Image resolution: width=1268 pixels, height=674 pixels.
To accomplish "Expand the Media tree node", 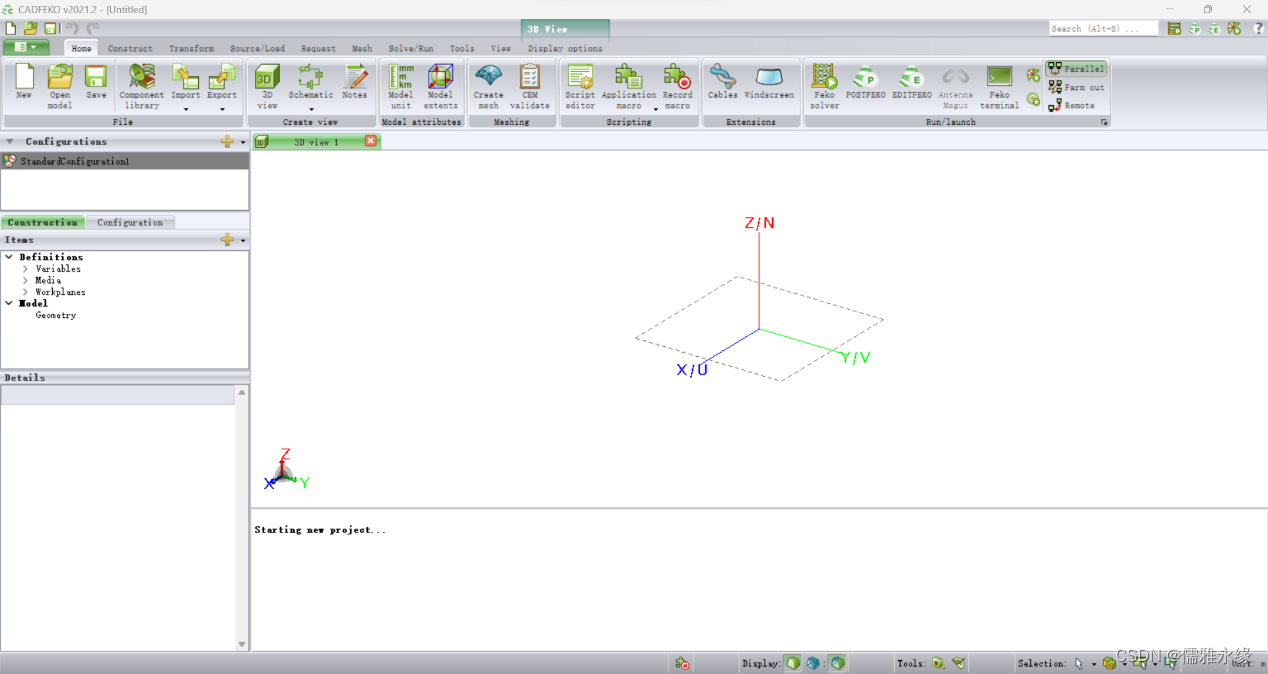I will tap(26, 281).
